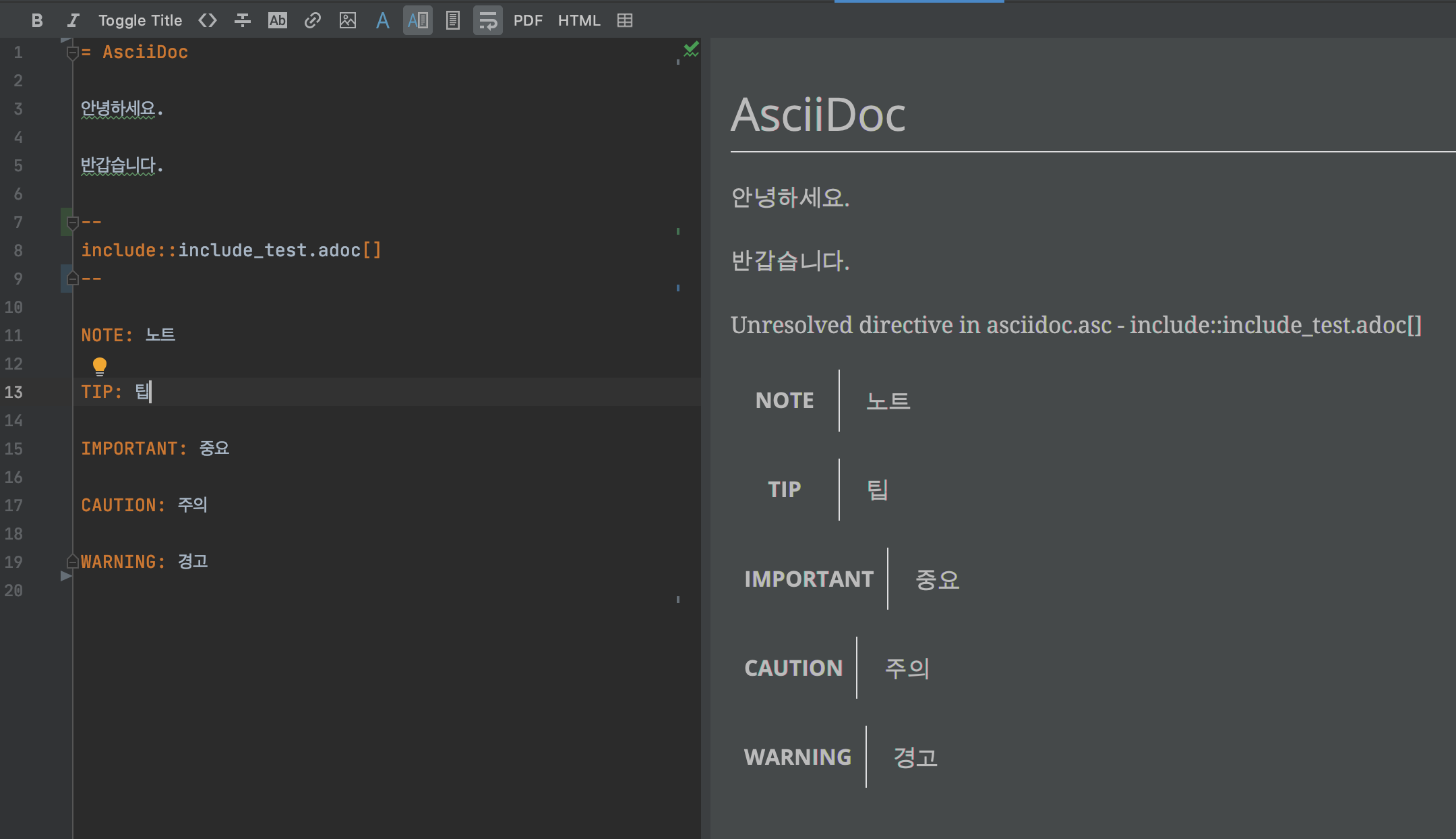Collapse the fold marker at the WARNING line
Screen dimensions: 1456x839
[73, 561]
